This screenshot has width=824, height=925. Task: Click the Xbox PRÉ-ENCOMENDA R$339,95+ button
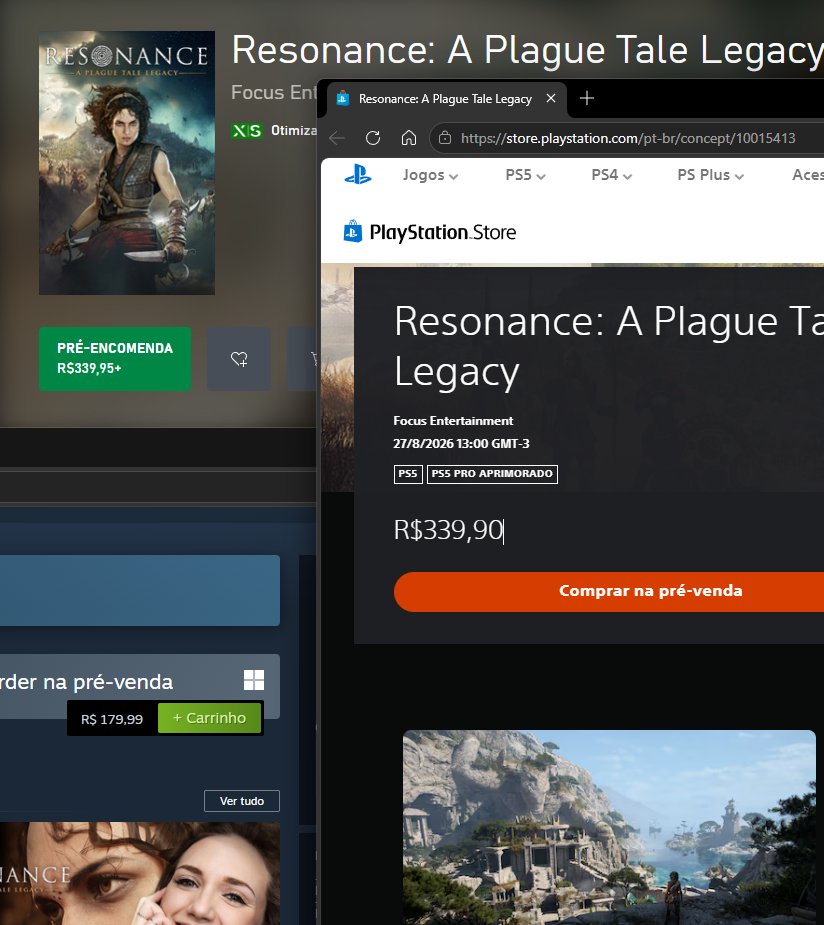click(x=115, y=359)
